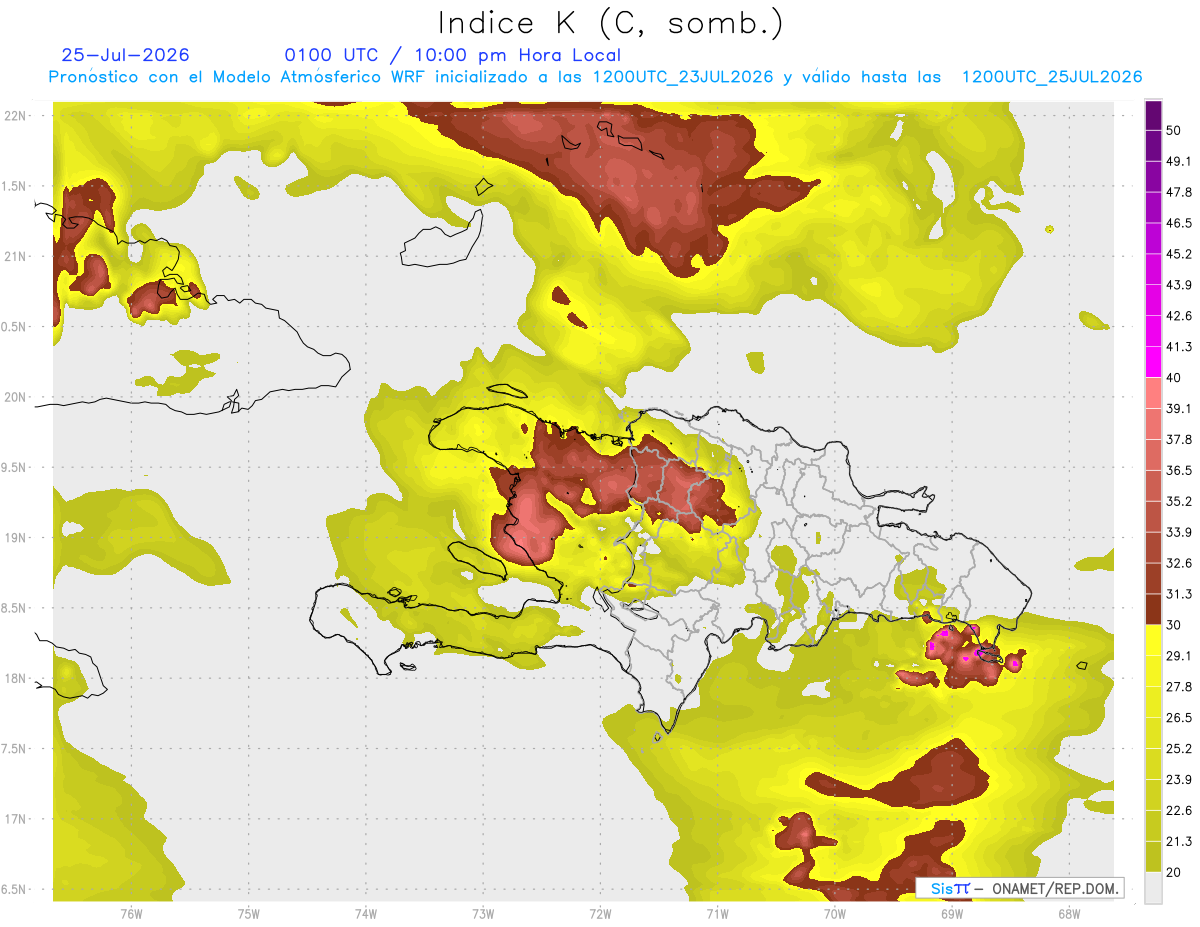Viewport: 1200px width, 927px height.
Task: Click the latitude axis label '21N'
Action: coord(16,256)
